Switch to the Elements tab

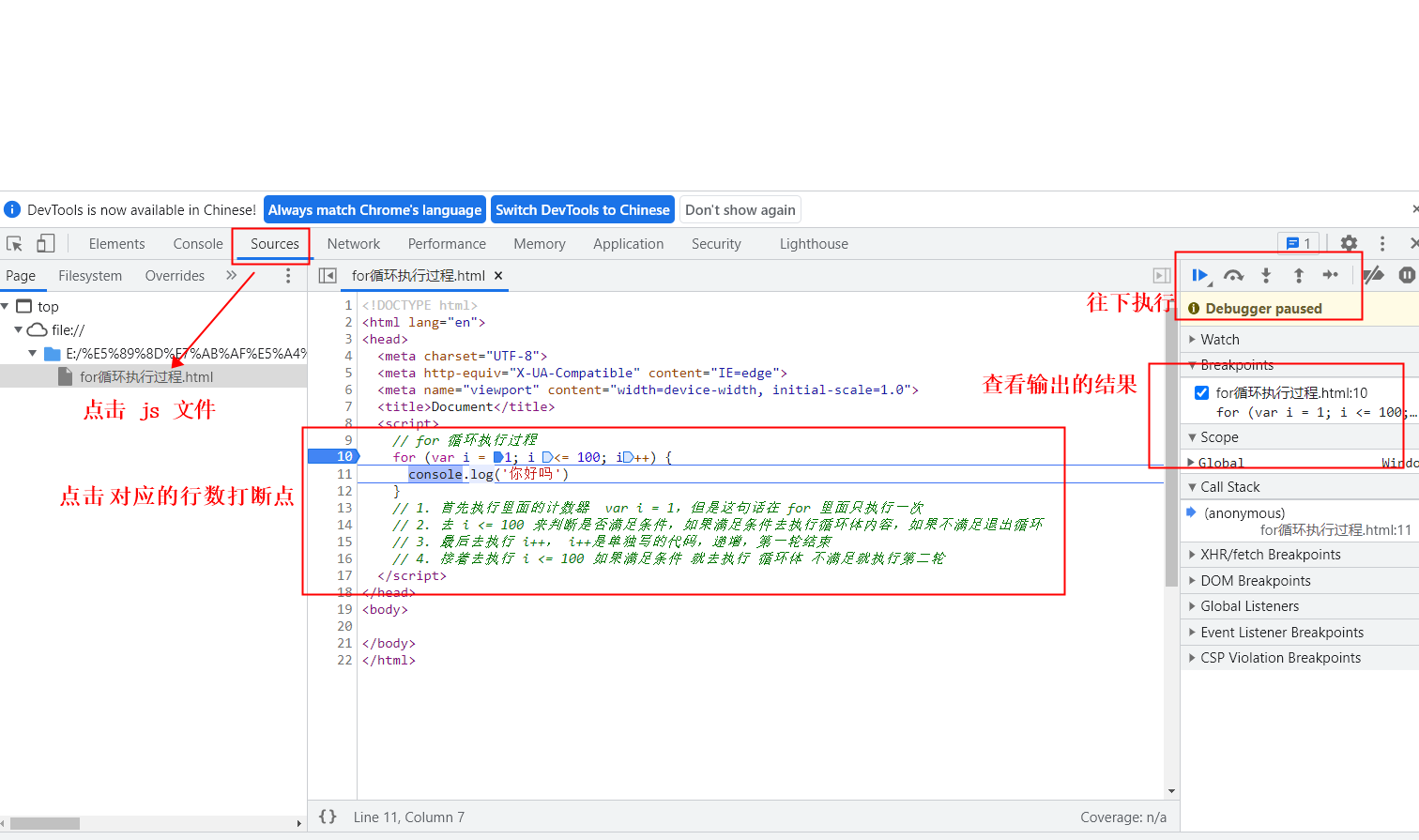[117, 244]
